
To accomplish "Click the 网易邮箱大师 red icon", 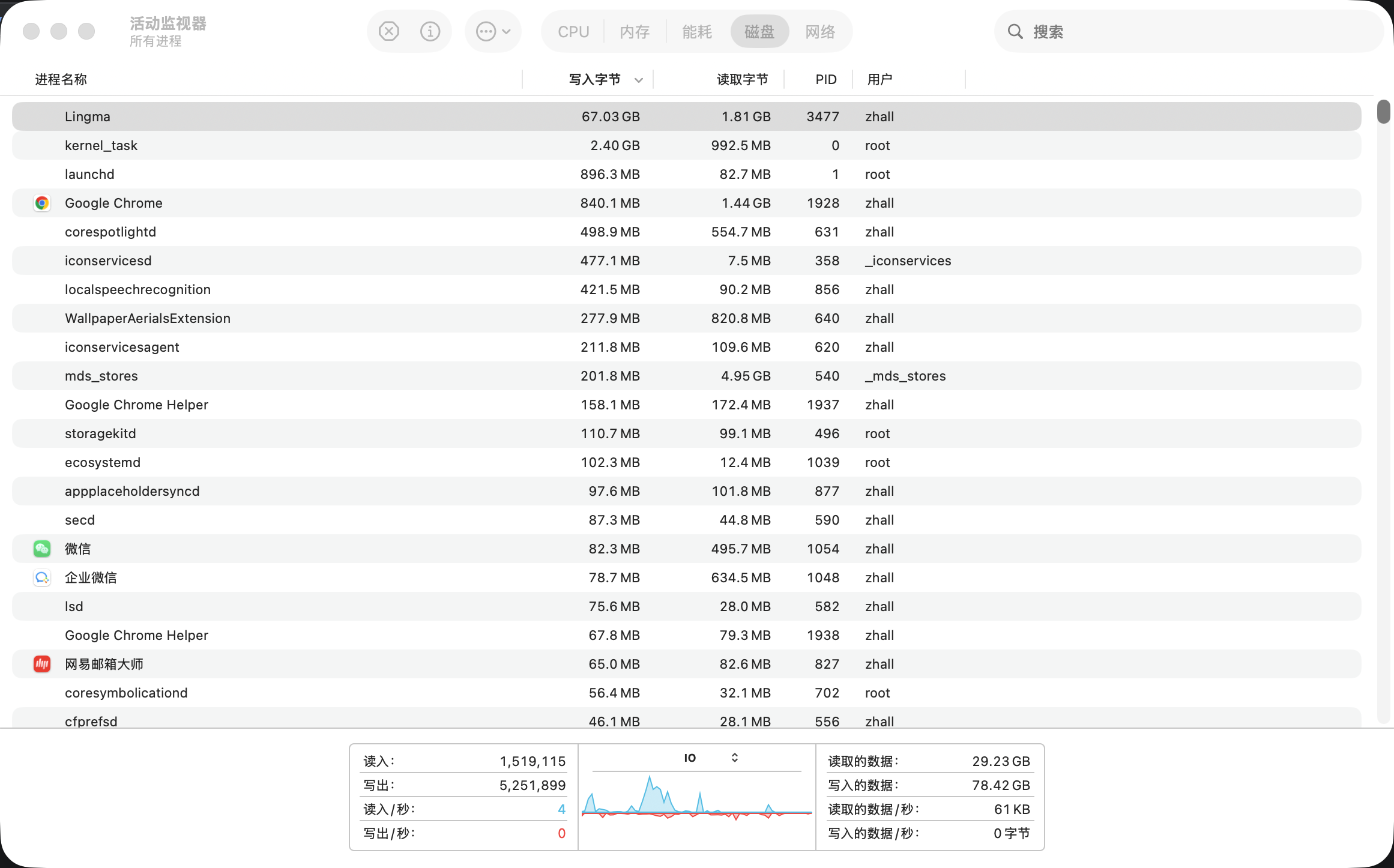I will 41,664.
